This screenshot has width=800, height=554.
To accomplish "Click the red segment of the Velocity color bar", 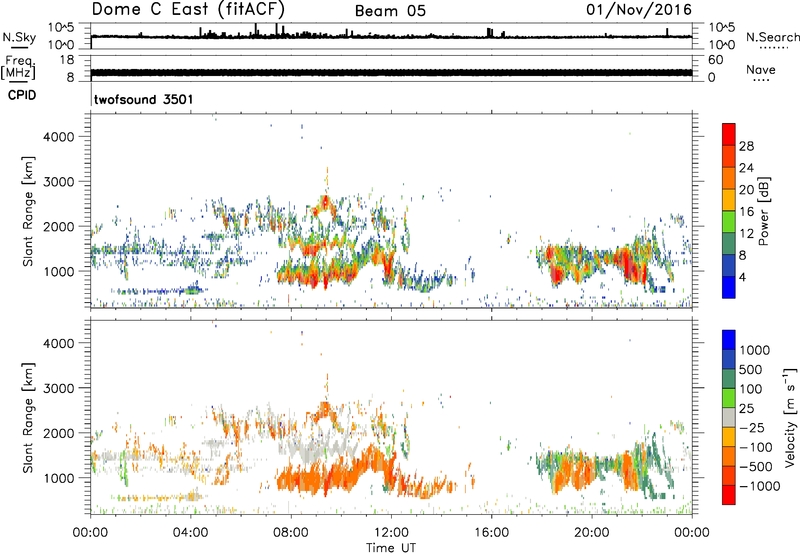I will tap(729, 495).
